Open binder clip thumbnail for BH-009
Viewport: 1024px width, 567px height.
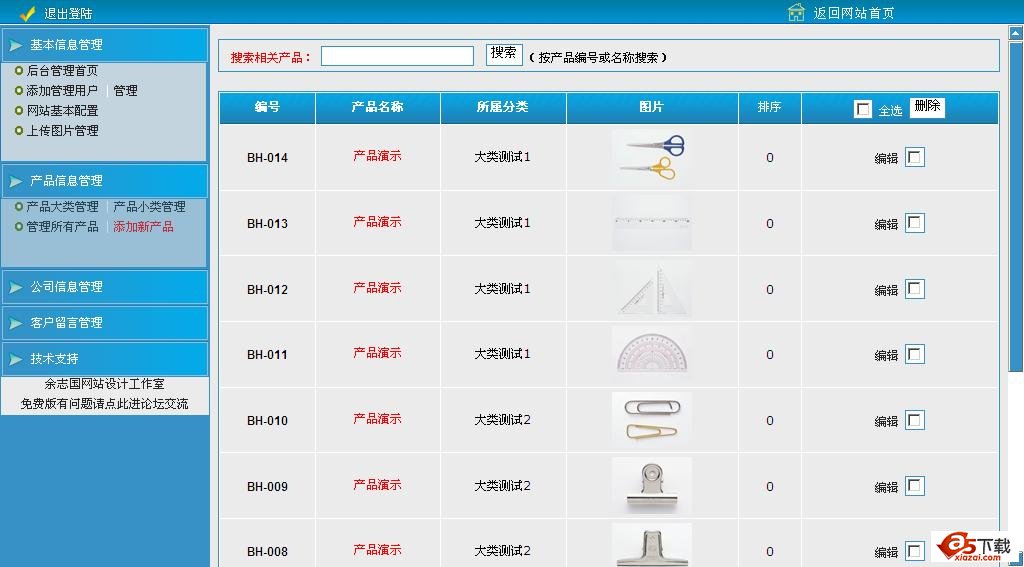click(652, 485)
